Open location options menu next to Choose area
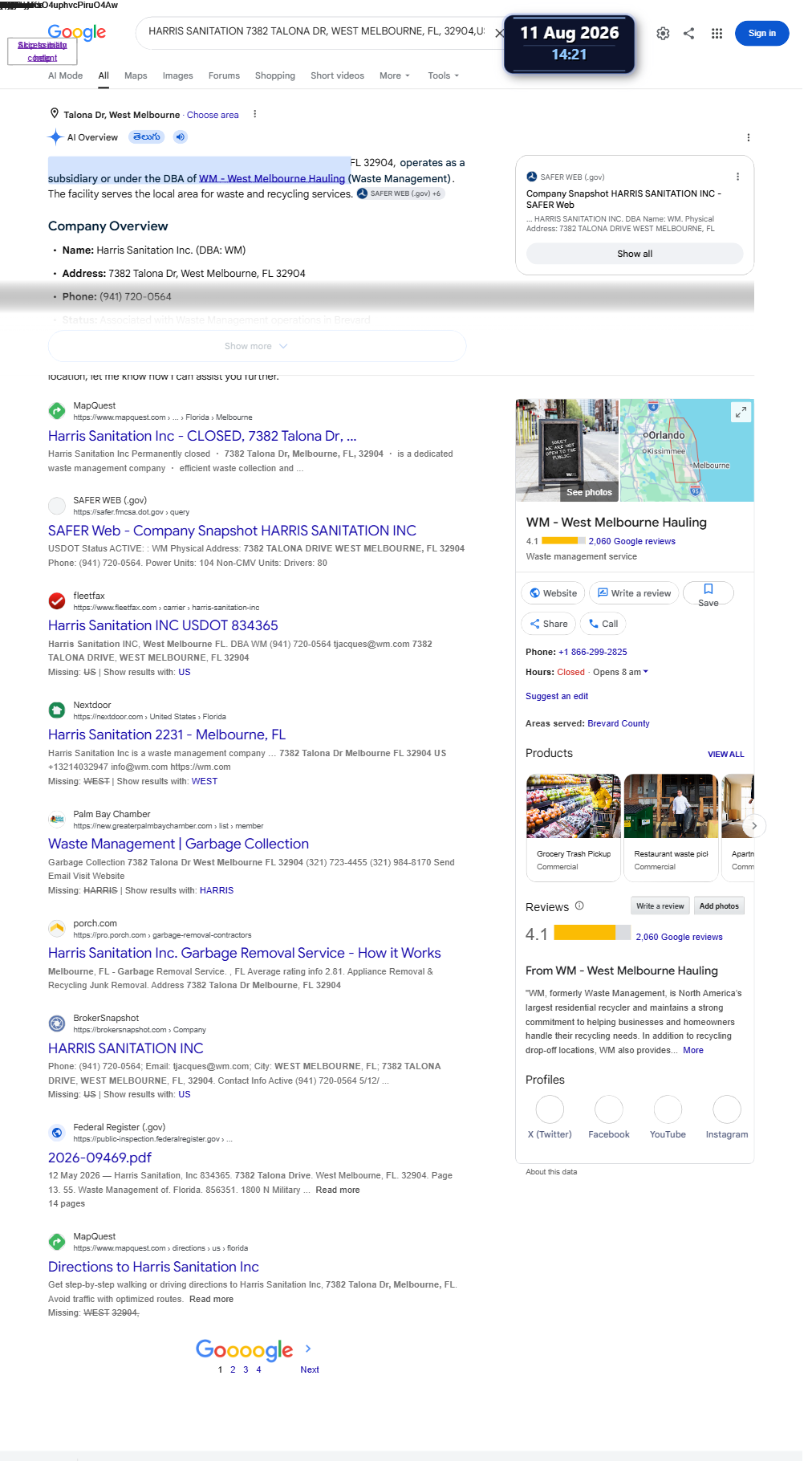812x1461 pixels. (254, 114)
